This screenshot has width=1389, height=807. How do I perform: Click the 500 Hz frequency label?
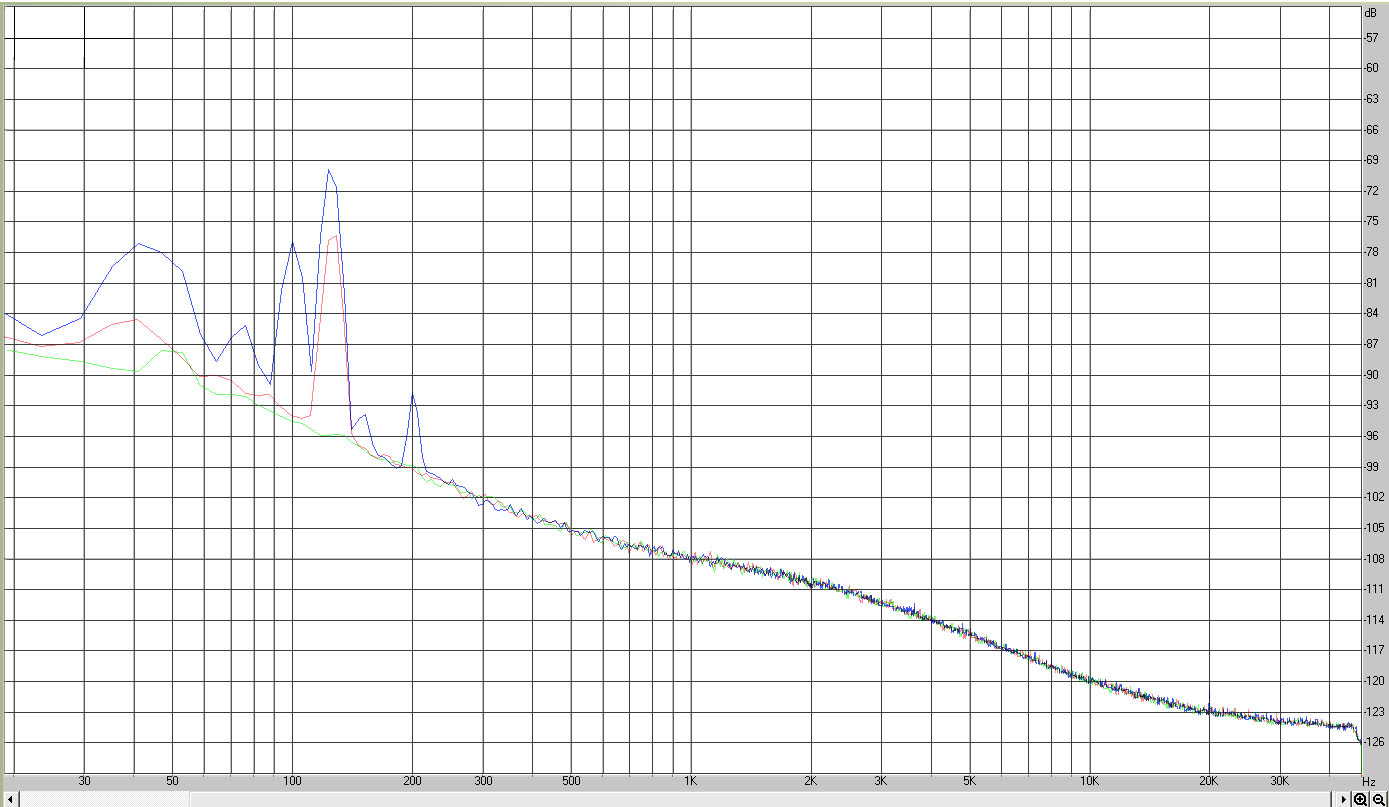coord(571,781)
